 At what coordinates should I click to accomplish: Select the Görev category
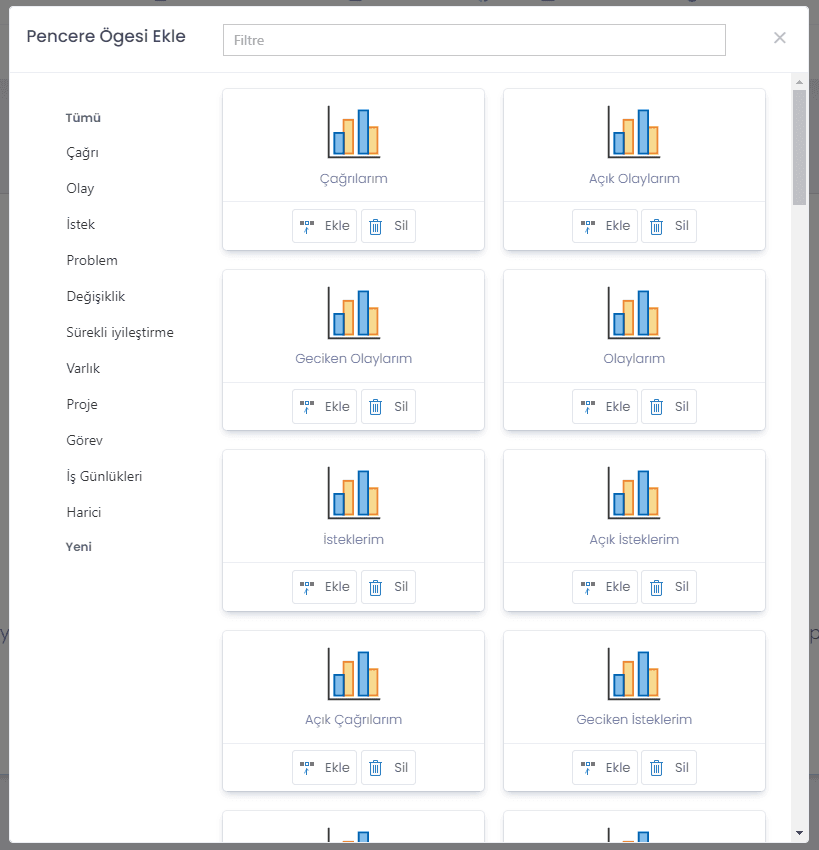84,440
